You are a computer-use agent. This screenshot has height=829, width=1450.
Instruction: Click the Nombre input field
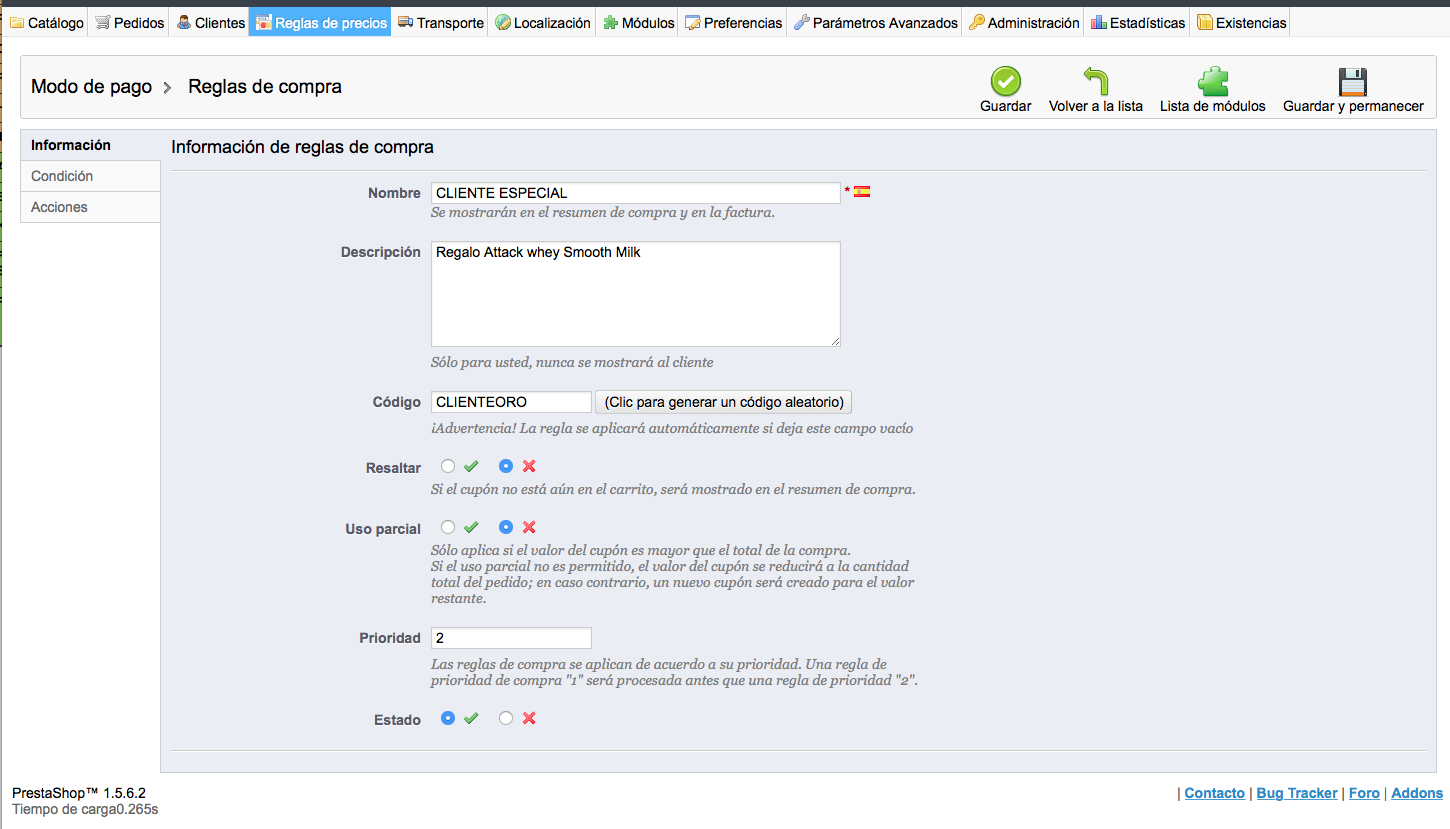click(x=636, y=193)
